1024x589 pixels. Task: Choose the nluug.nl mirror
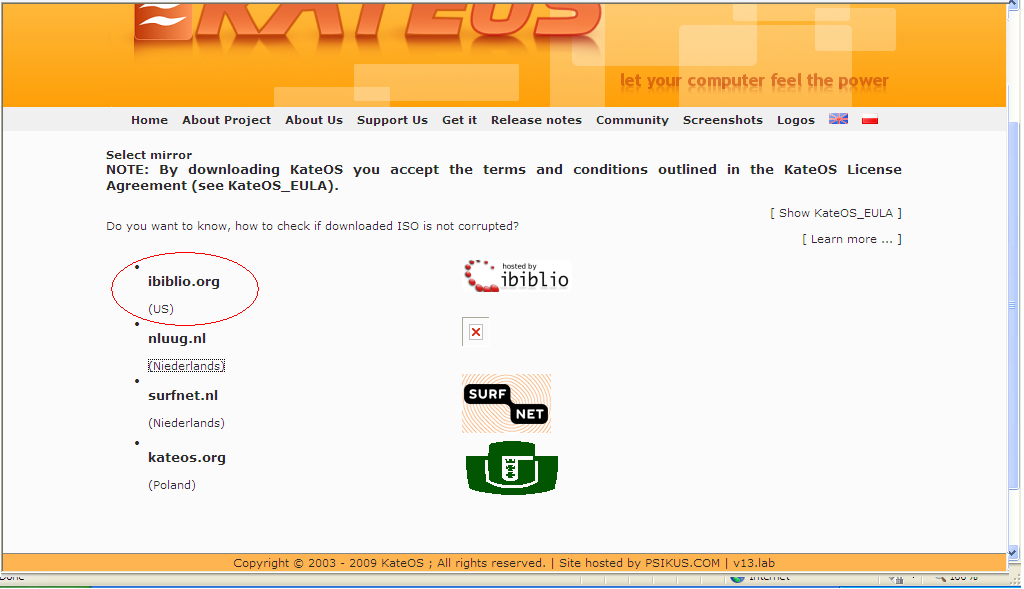pos(177,338)
